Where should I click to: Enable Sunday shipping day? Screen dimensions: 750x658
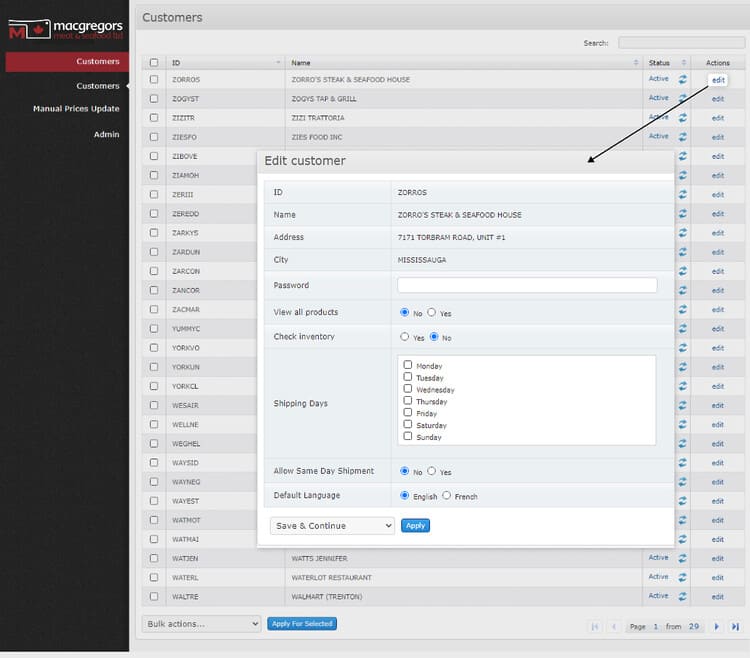tap(408, 436)
